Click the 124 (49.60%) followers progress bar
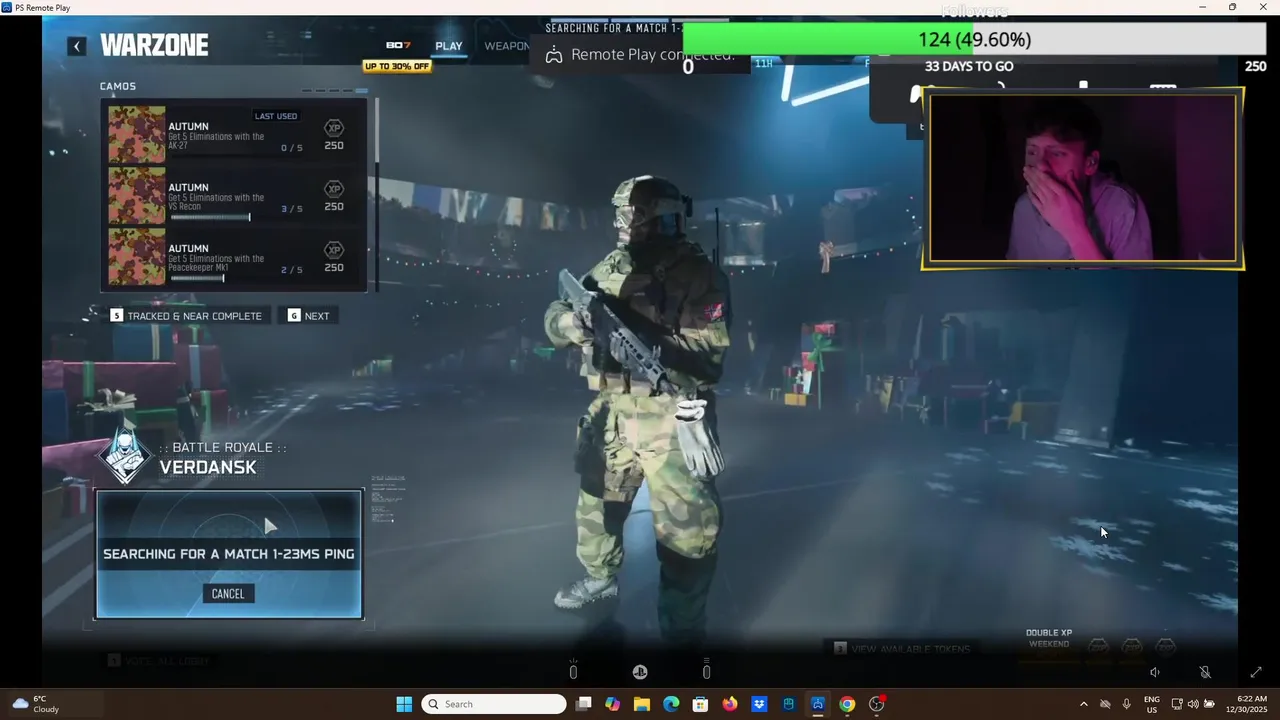Screen dimensions: 1280x720 point(974,39)
